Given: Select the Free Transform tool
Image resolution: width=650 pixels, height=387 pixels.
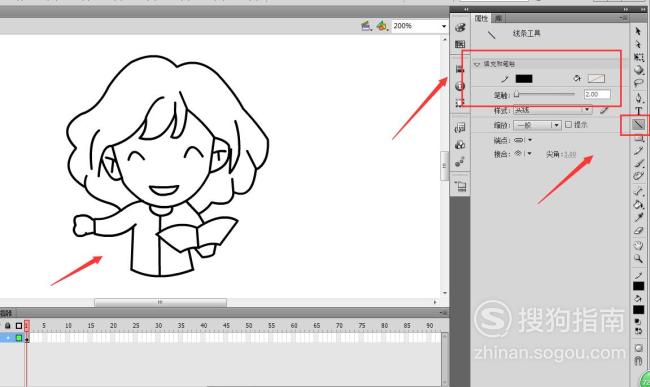Looking at the screenshot, I should [x=638, y=57].
